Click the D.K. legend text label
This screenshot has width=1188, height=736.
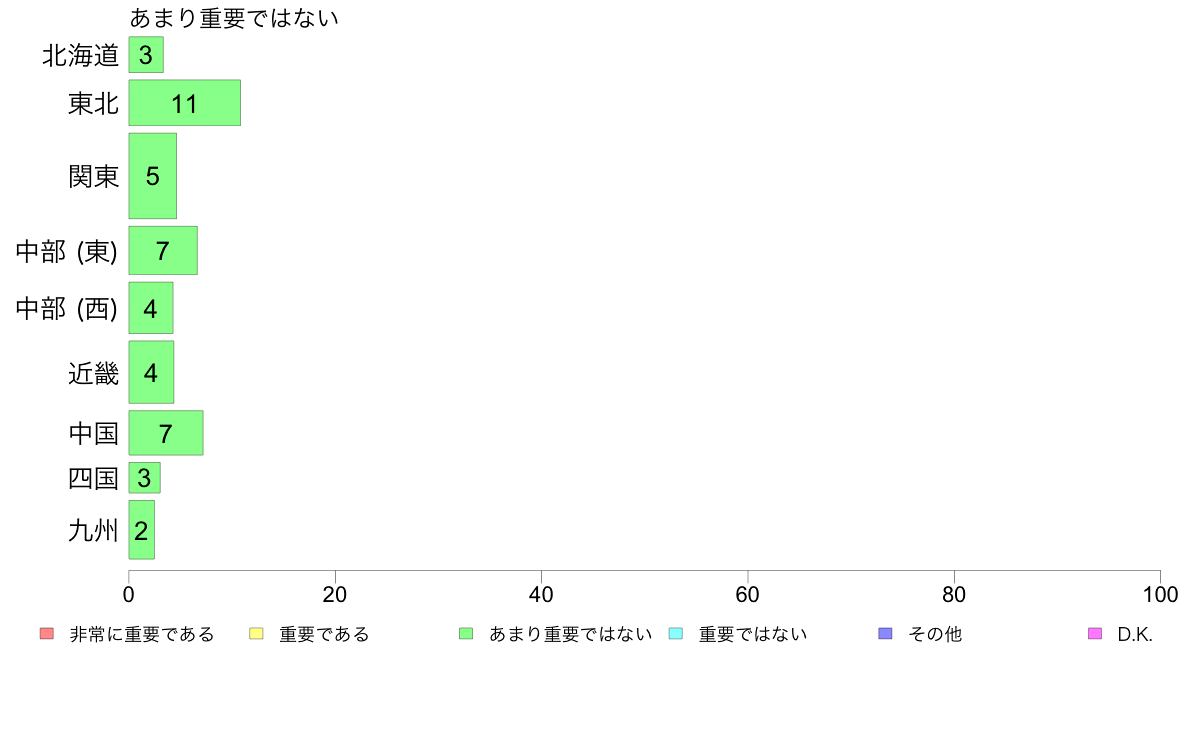[x=1135, y=634]
